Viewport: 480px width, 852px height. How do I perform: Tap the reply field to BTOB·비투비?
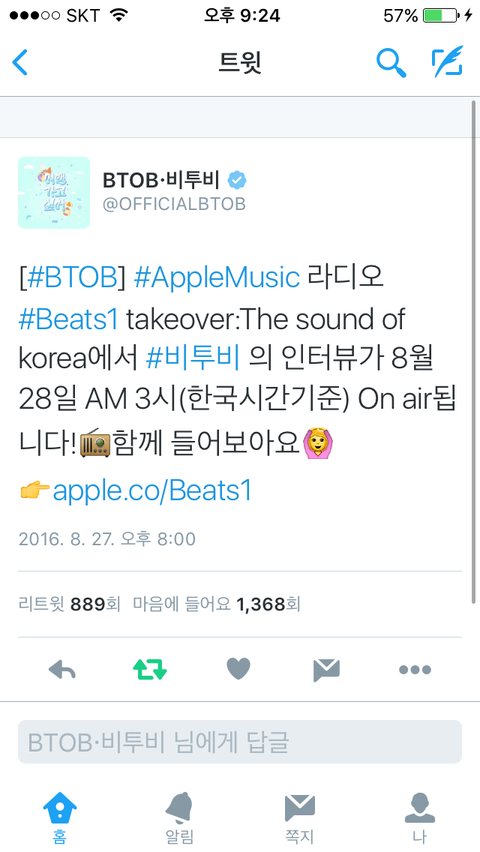point(240,742)
